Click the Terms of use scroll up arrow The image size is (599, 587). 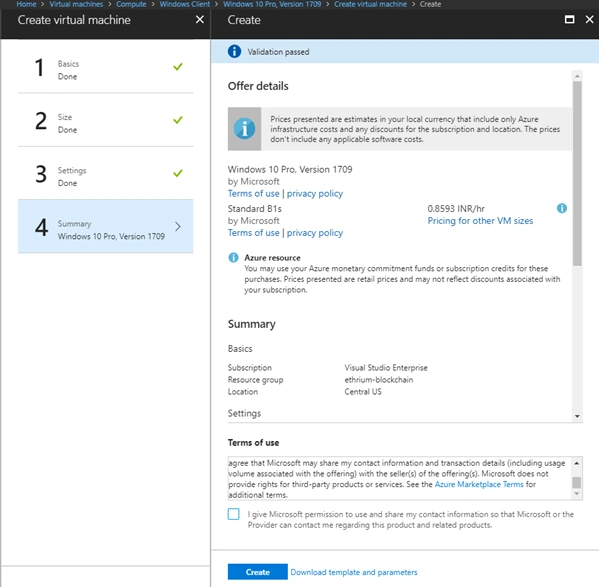click(x=576, y=463)
